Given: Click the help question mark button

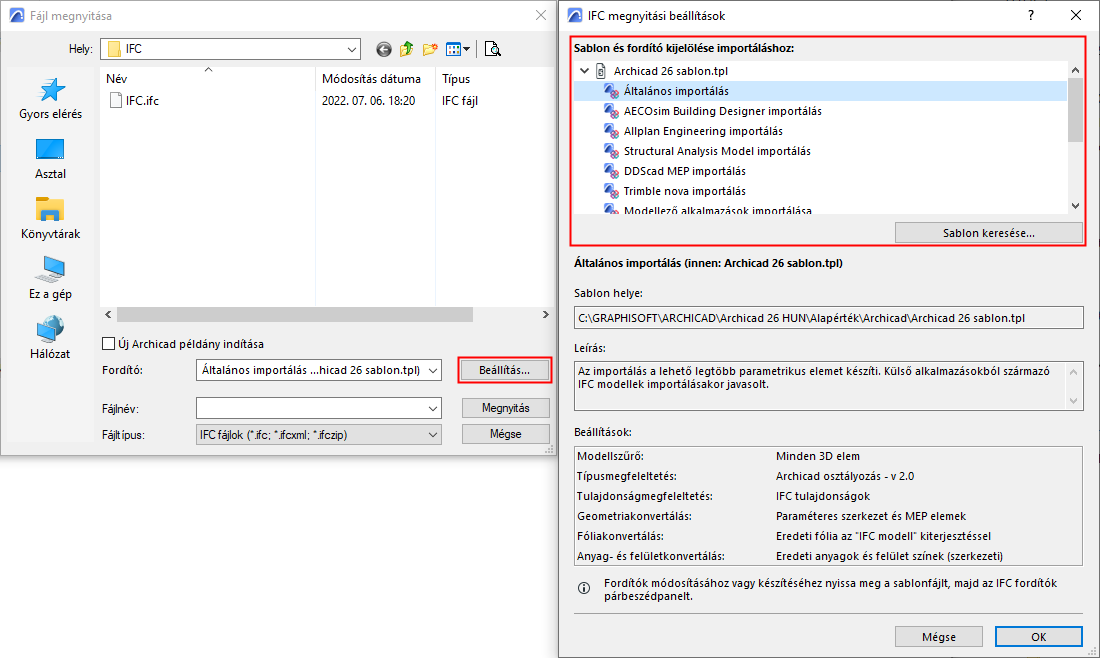Looking at the screenshot, I should coord(1031,15).
